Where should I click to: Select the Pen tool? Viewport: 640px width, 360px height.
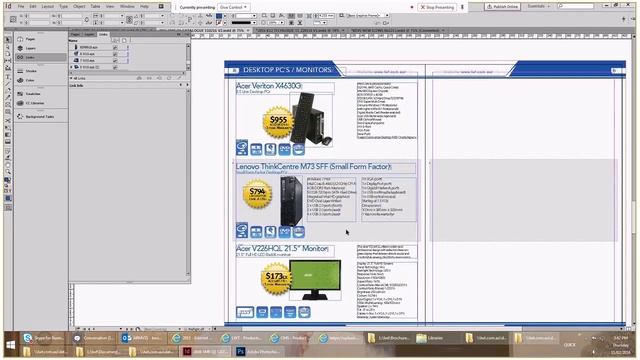tap(8, 91)
